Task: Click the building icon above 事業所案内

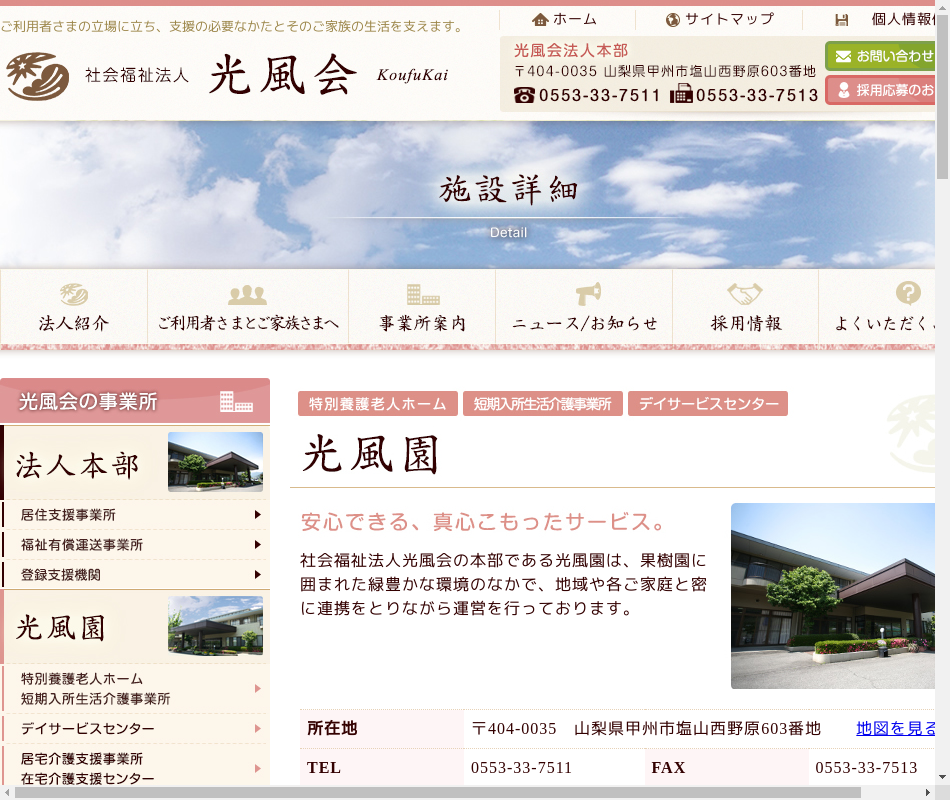Action: click(x=422, y=295)
